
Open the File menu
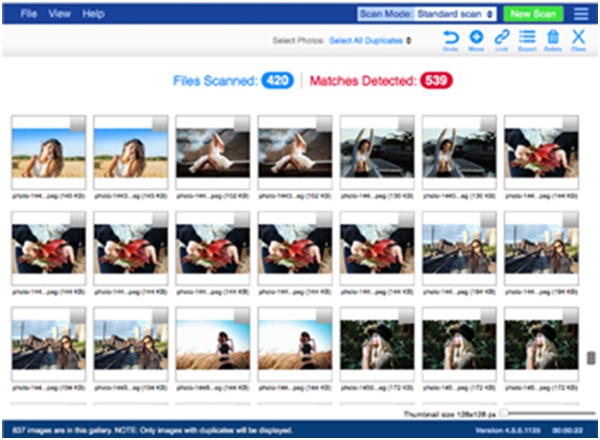[30, 14]
